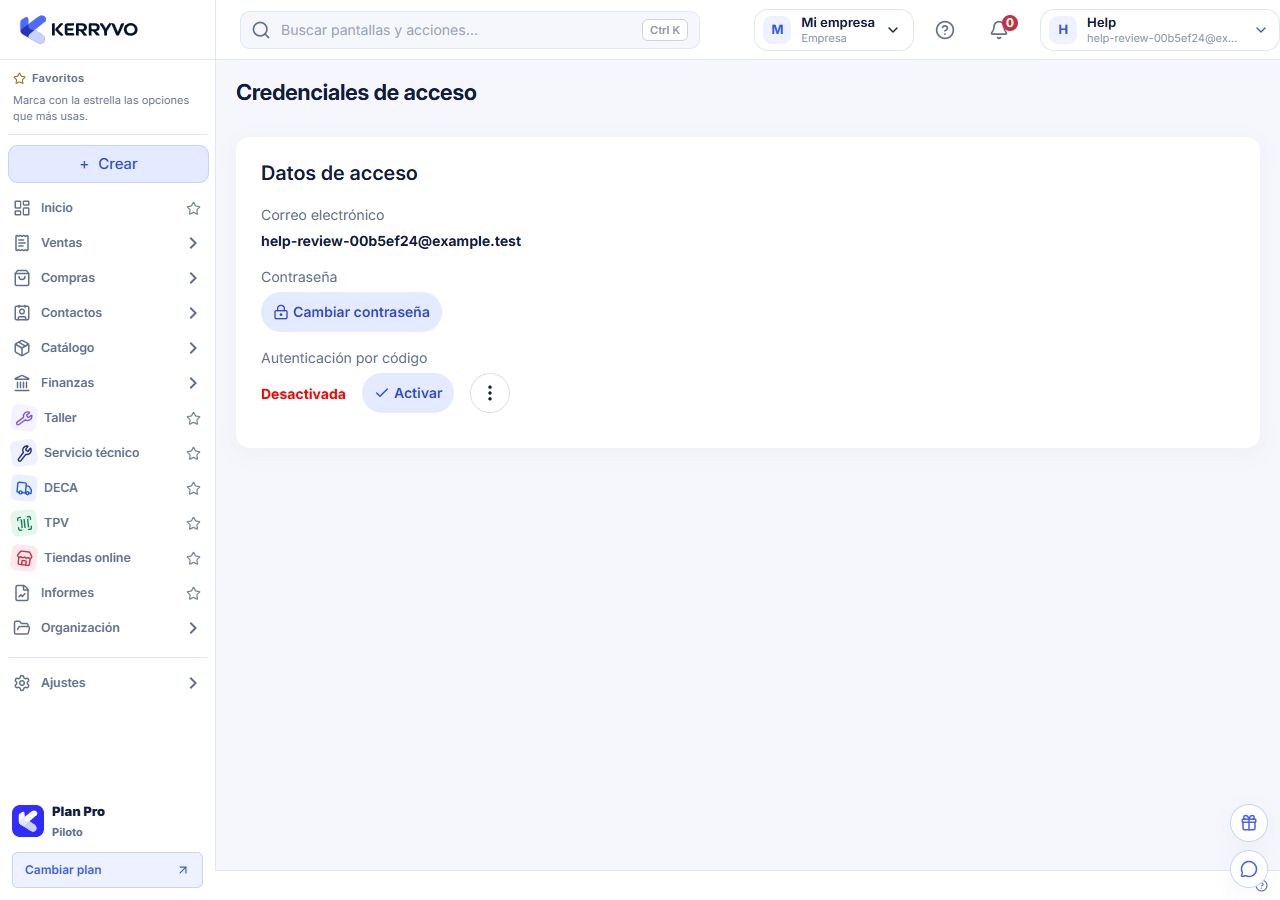
Task: Open the notifications bell
Action: (x=999, y=30)
